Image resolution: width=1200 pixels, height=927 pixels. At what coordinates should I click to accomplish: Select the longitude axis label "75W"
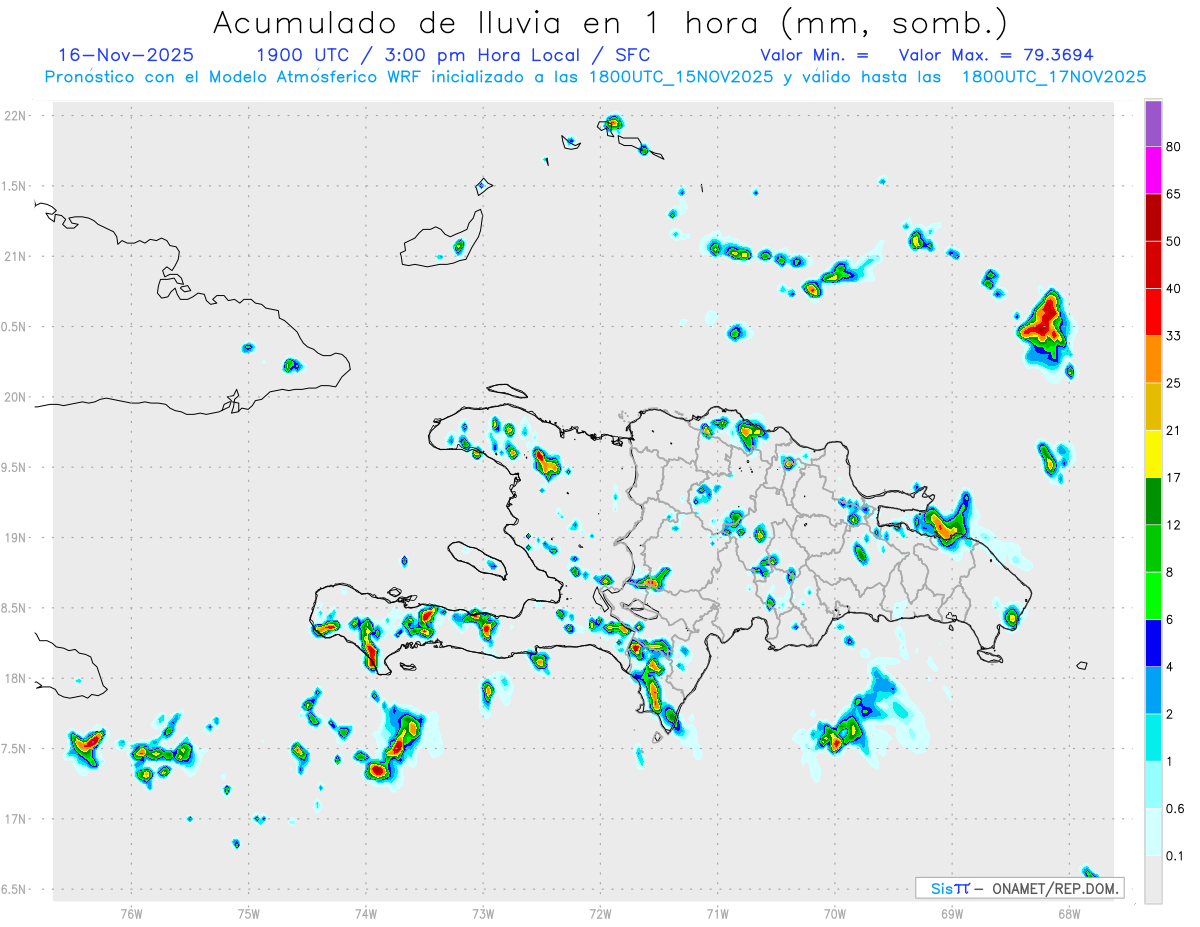pos(249,913)
